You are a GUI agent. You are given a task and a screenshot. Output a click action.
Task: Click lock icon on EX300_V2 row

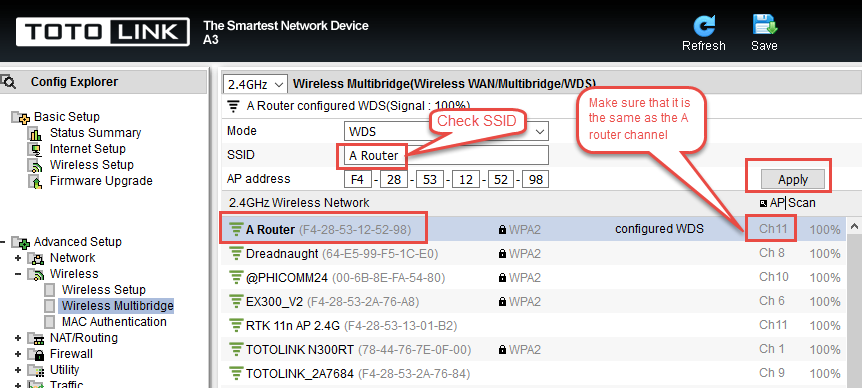pyautogui.click(x=502, y=302)
